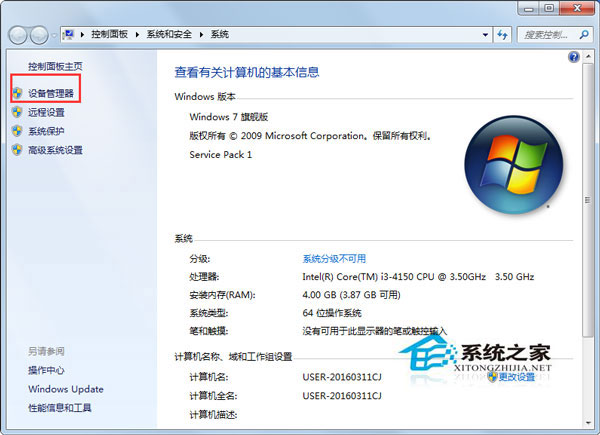Viewport: 600px width, 435px height.
Task: Select 系统 breadcrumb item
Action: pos(220,34)
